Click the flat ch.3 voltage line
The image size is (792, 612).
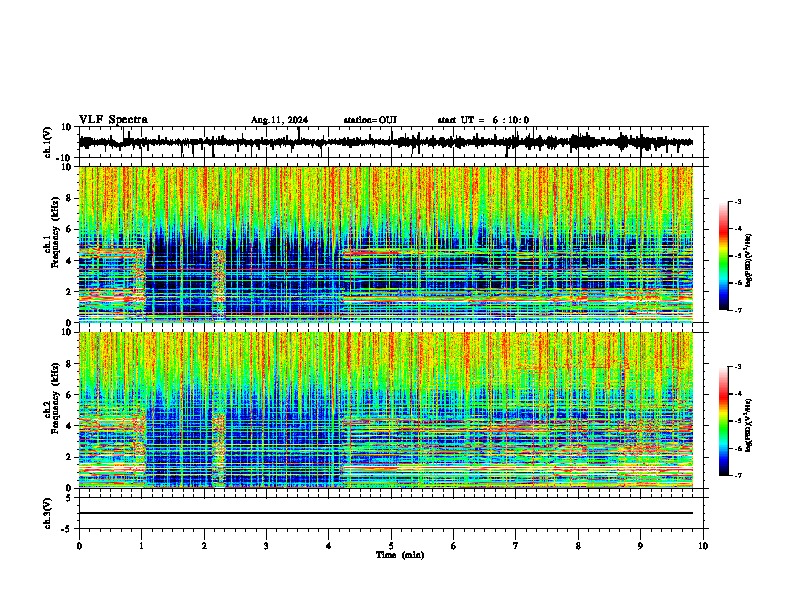click(x=385, y=513)
